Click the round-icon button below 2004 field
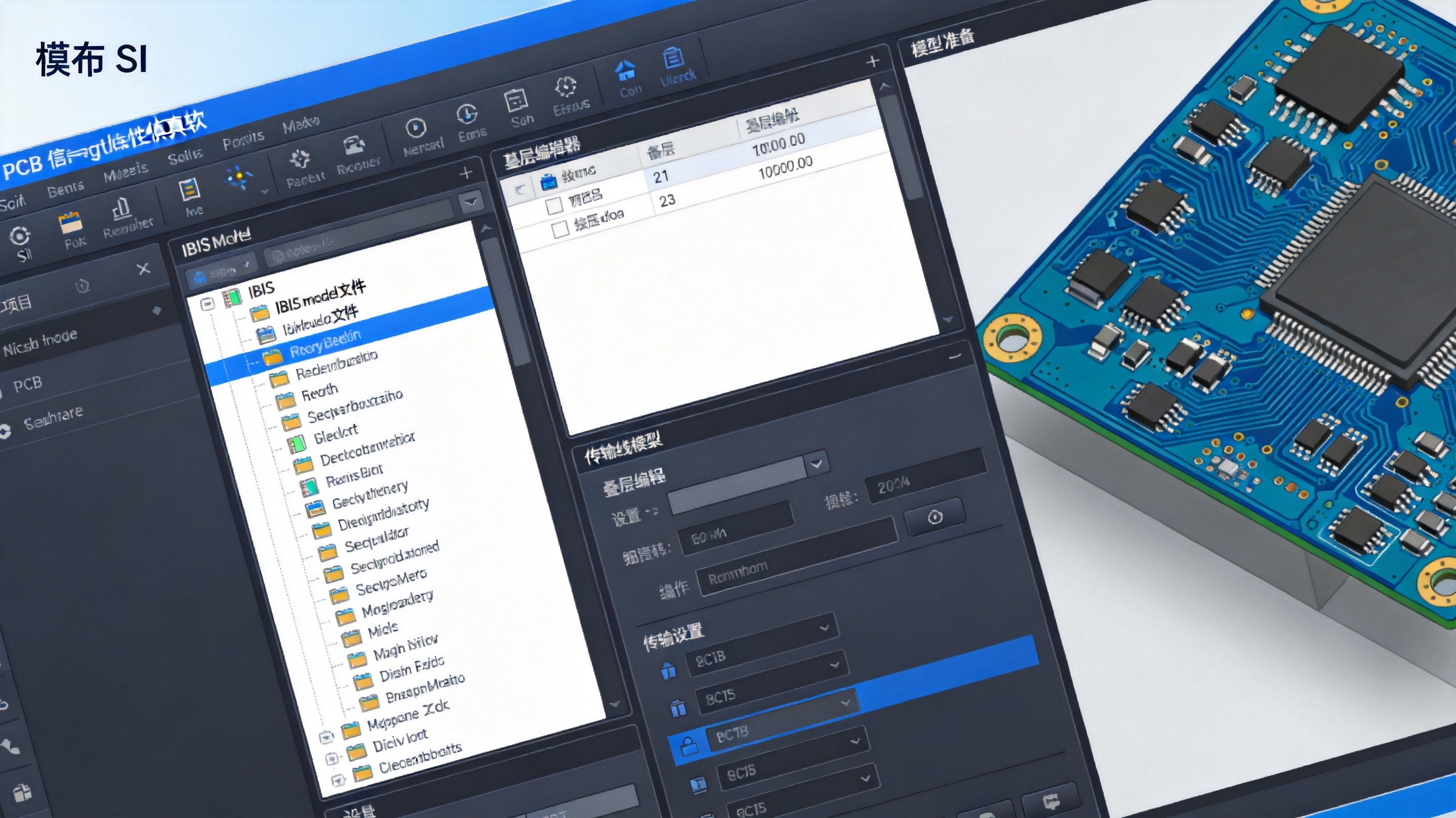1456x818 pixels. [935, 516]
